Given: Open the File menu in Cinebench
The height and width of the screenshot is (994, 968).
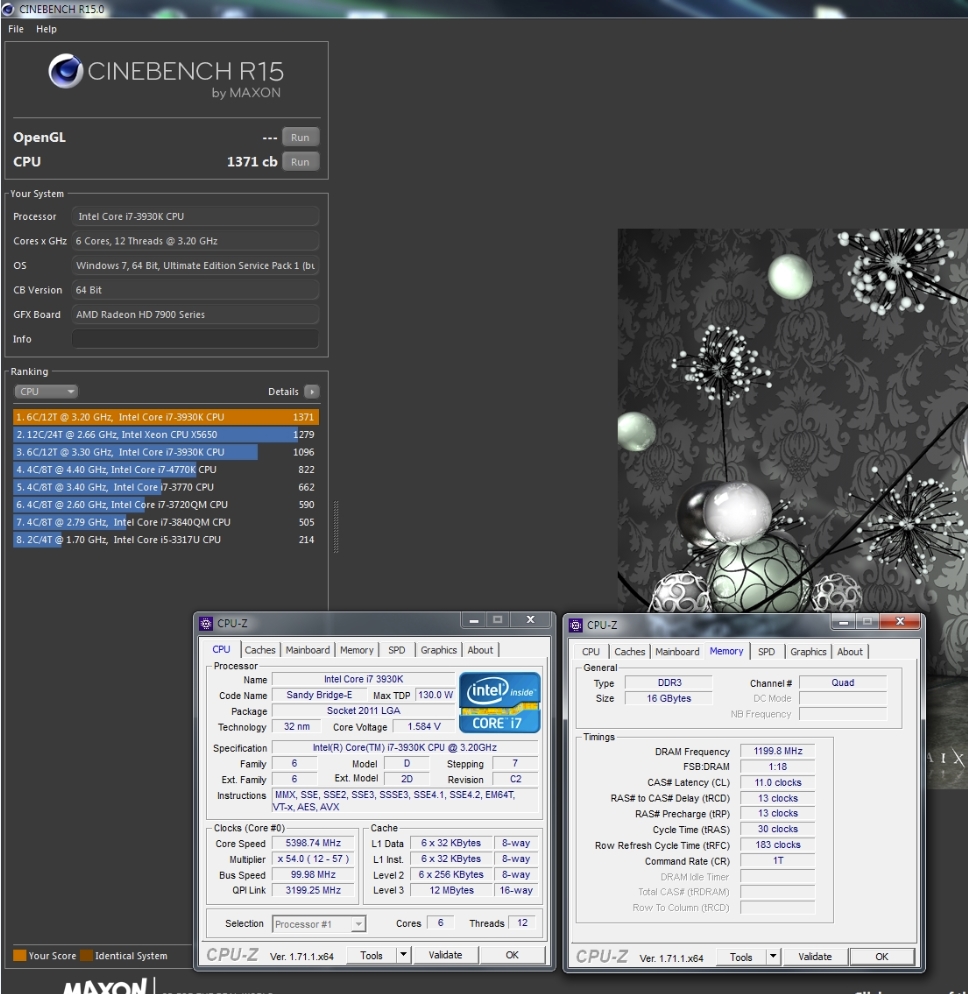Looking at the screenshot, I should [16, 29].
